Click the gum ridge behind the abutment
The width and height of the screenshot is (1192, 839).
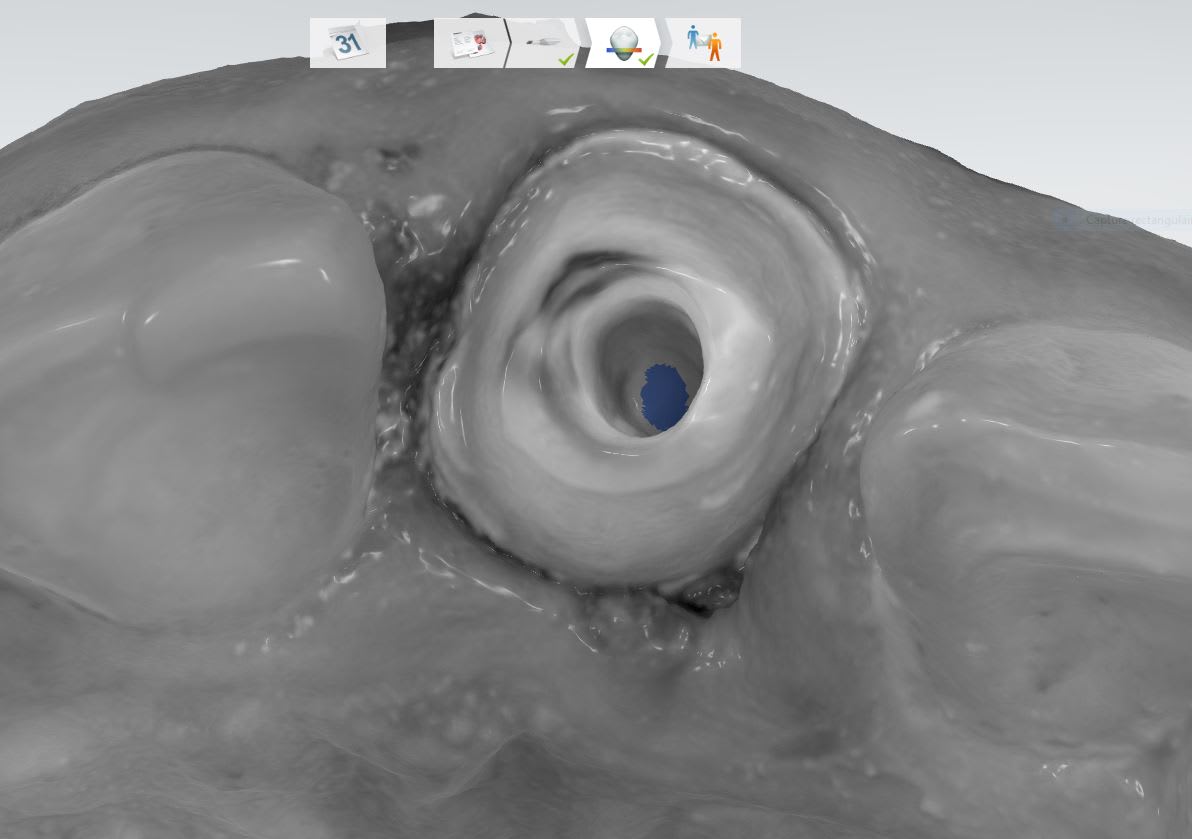click(x=640, y=100)
